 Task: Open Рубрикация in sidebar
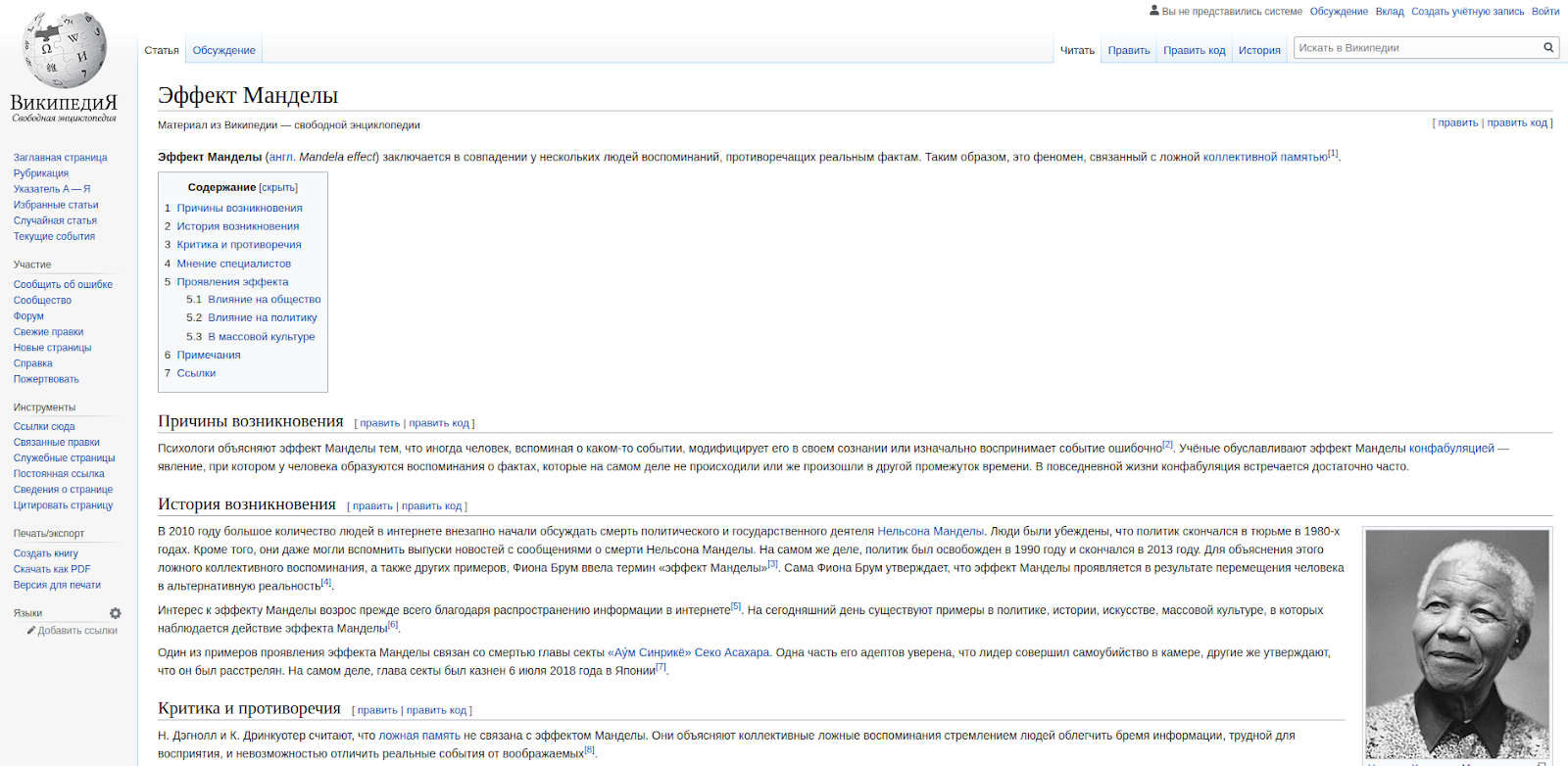click(x=41, y=173)
